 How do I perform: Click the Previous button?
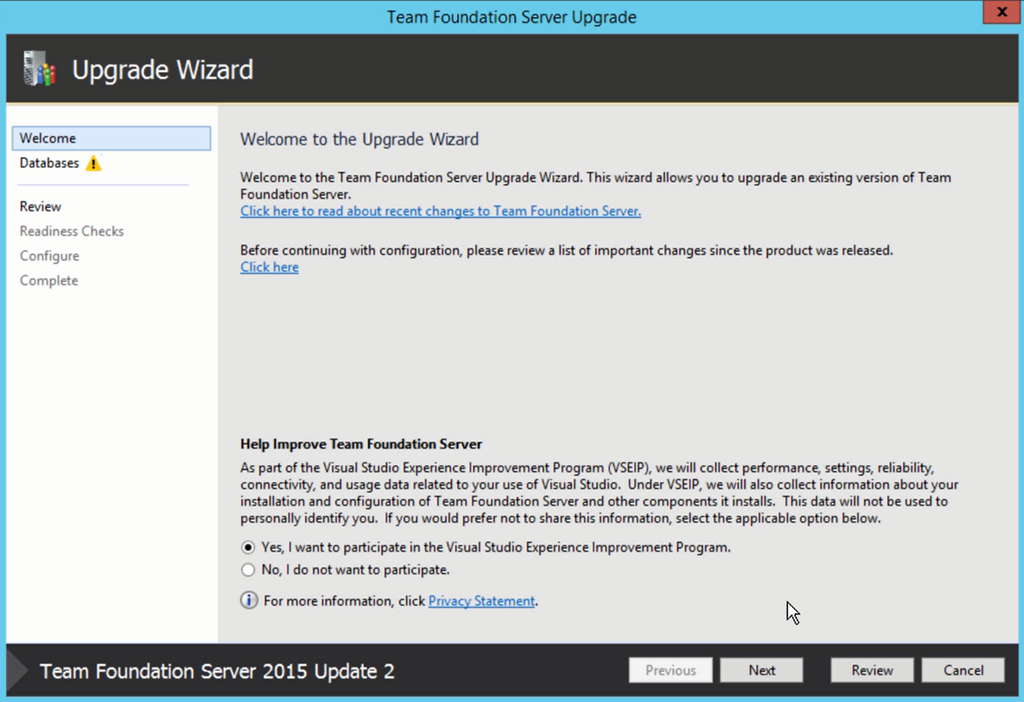[x=671, y=671]
